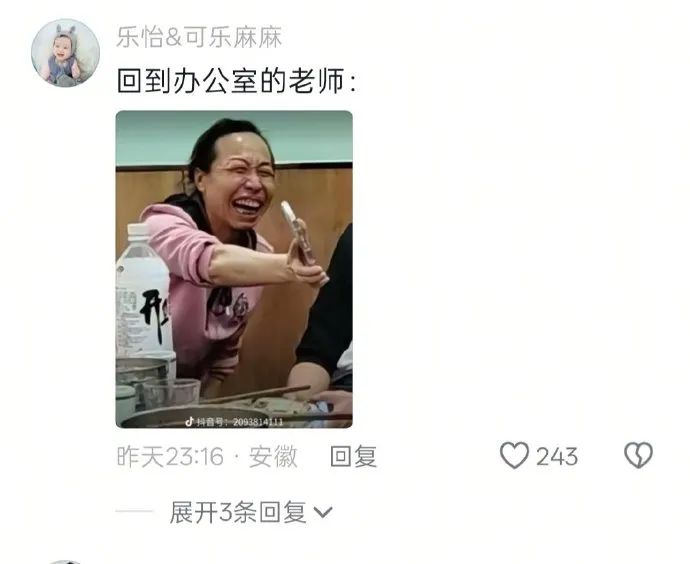Open the partially visible avatar at the bottom

click(x=65, y=562)
